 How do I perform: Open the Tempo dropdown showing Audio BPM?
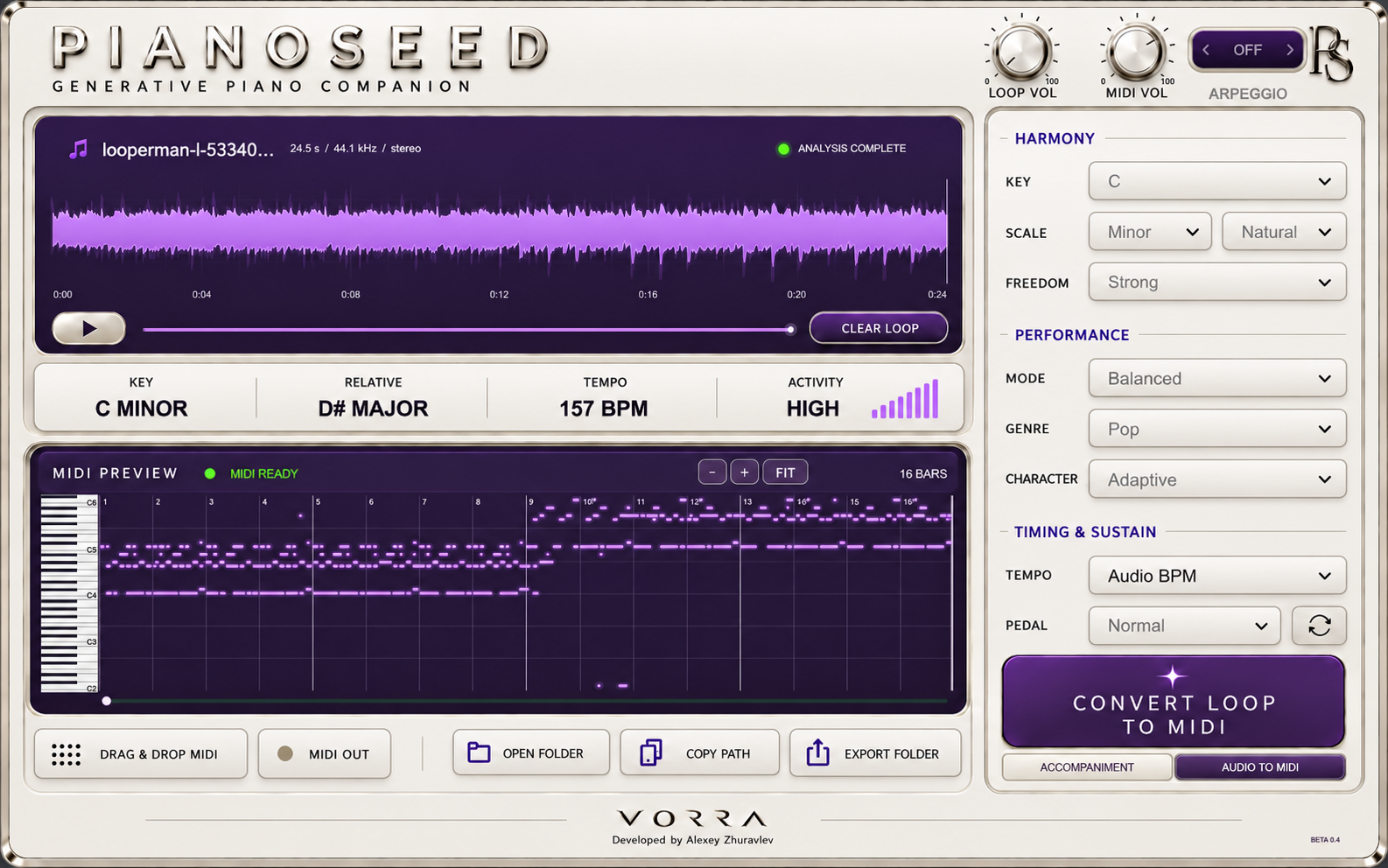pos(1217,576)
